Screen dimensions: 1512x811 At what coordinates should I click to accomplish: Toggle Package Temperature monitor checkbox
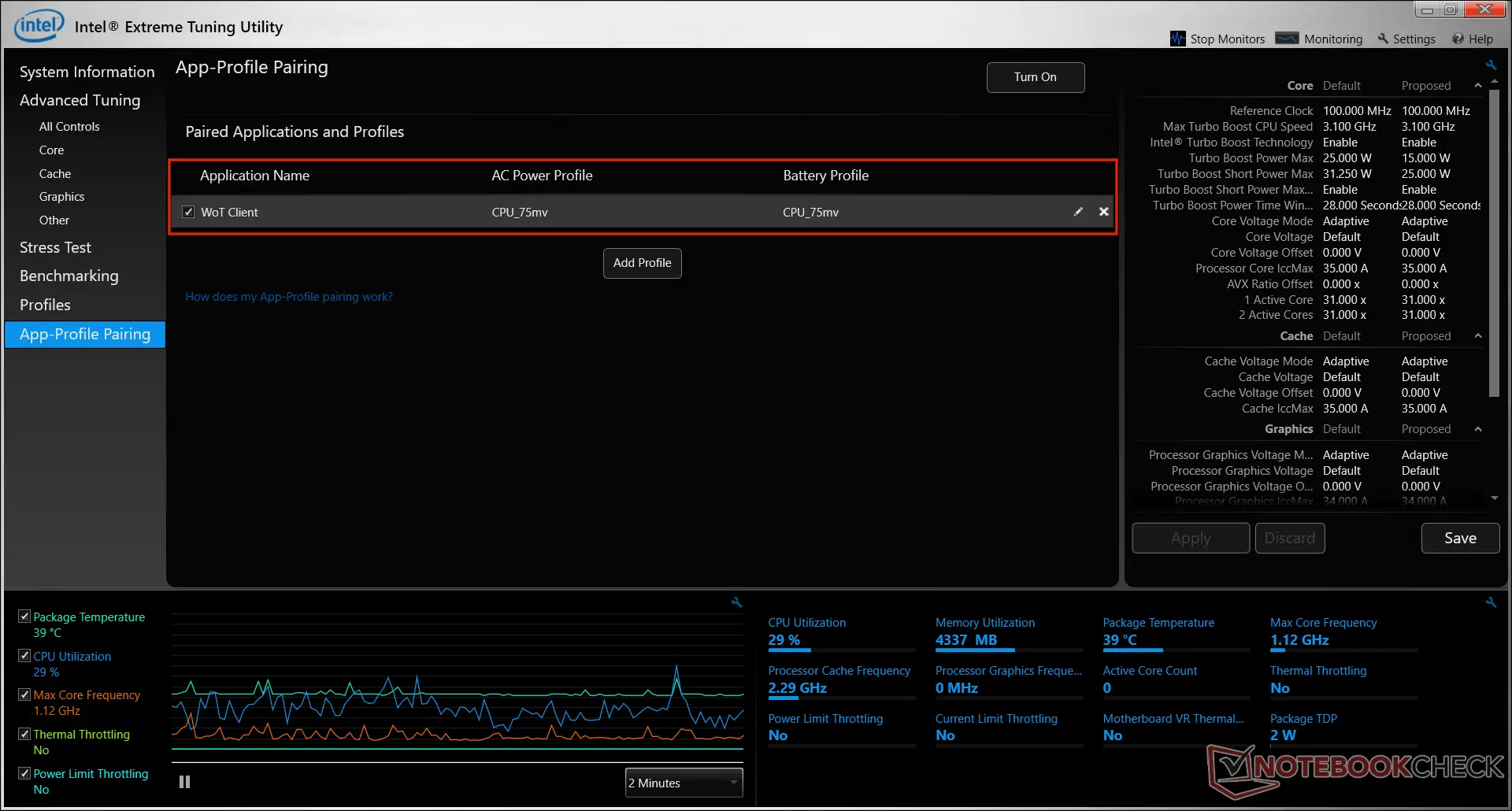click(24, 617)
